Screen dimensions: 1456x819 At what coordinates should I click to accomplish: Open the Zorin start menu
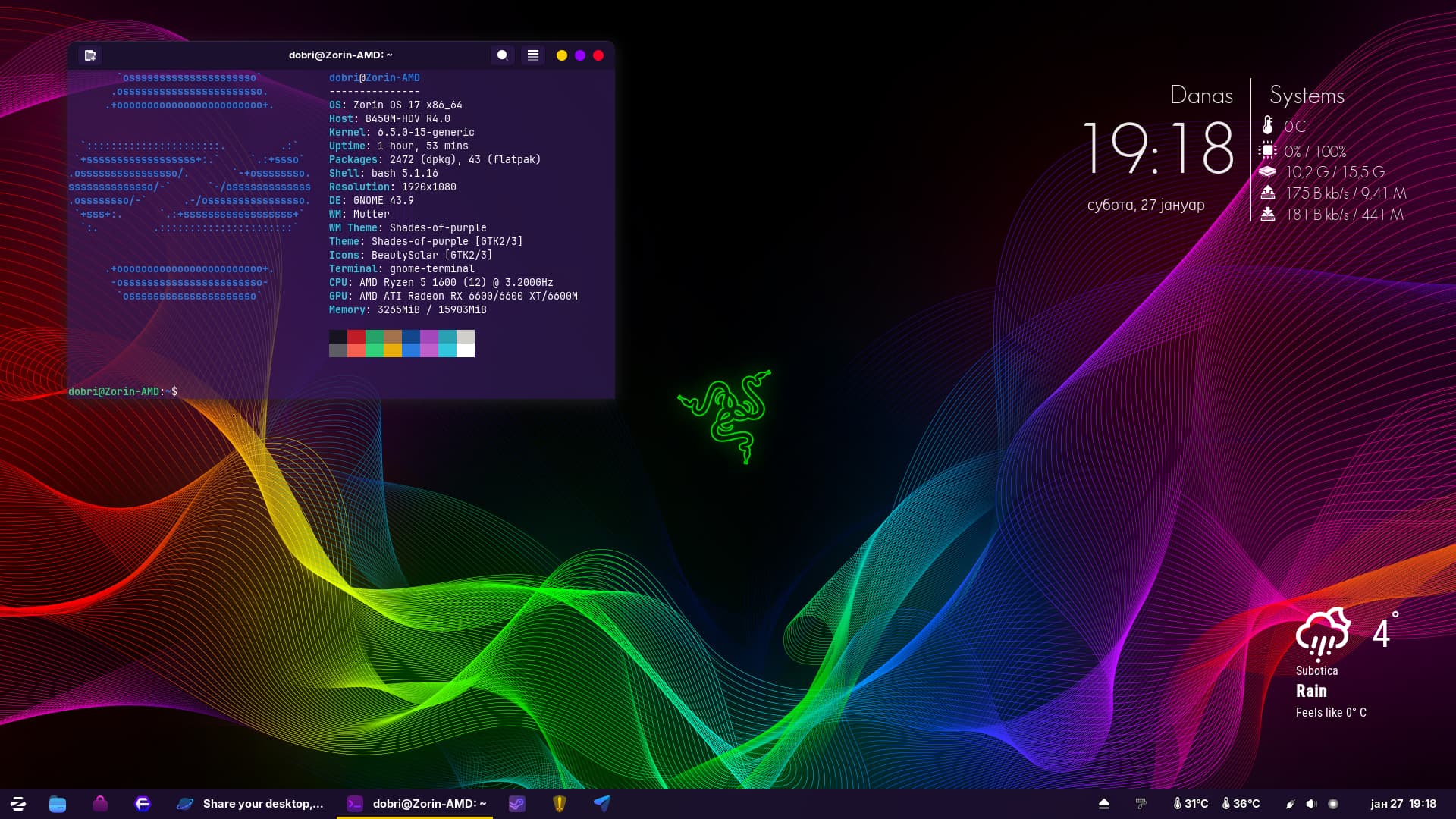point(18,804)
